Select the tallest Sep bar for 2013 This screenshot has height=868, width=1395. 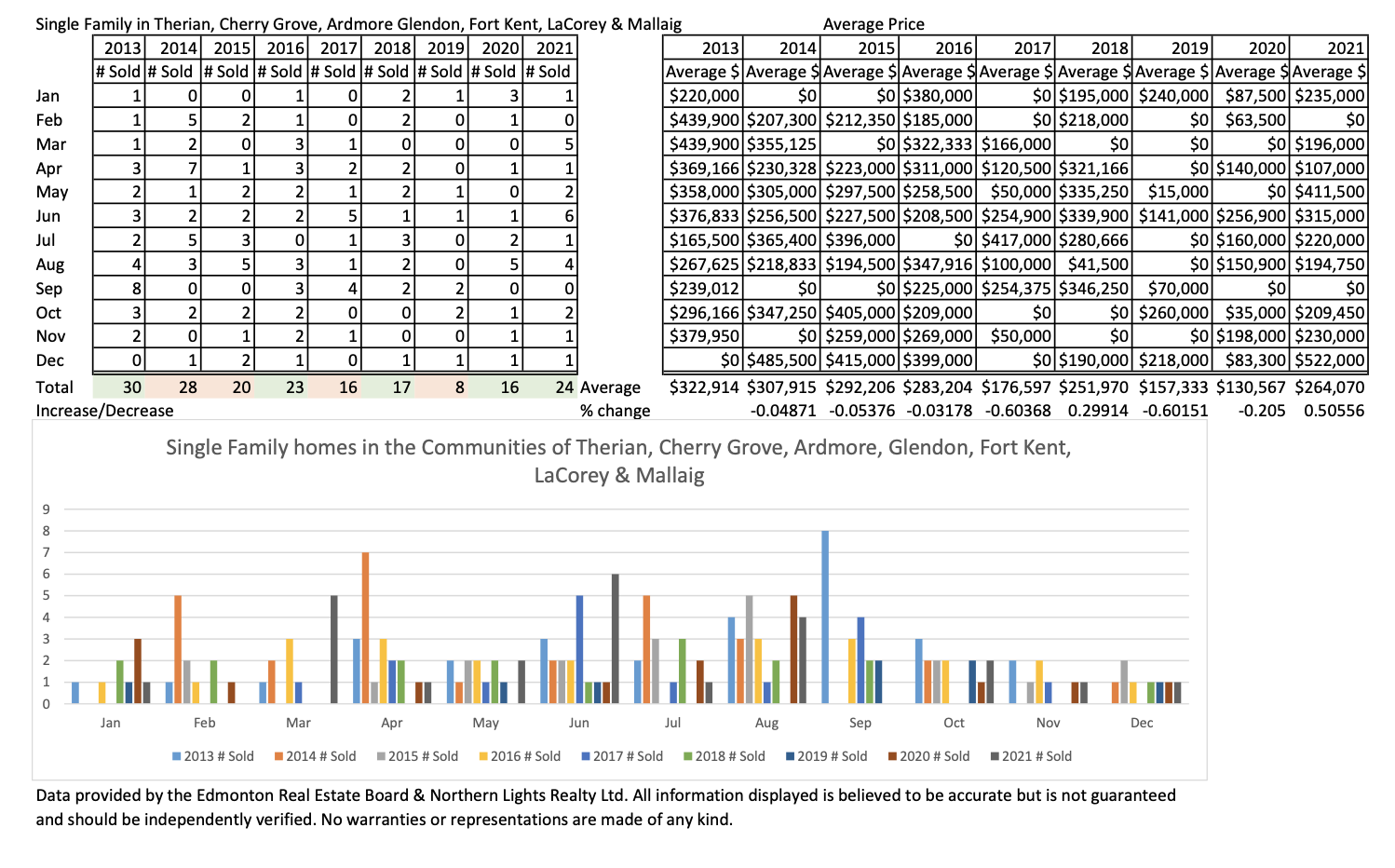(825, 617)
